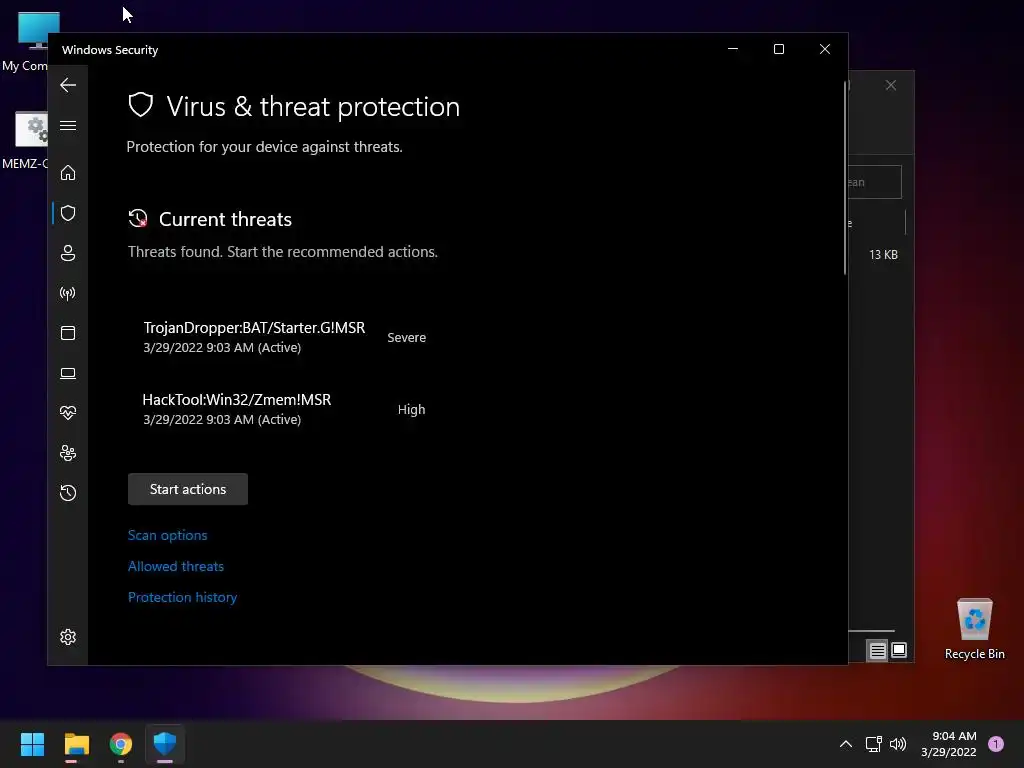Open Settings gear in Windows Security

pyautogui.click(x=68, y=637)
